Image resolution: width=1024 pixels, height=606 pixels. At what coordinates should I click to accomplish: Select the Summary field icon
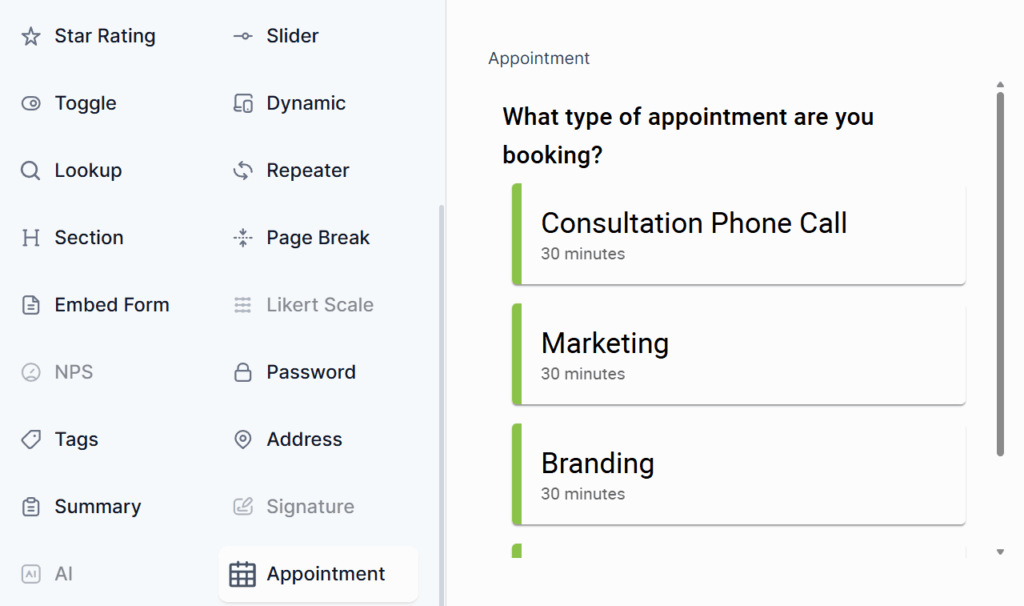click(31, 506)
